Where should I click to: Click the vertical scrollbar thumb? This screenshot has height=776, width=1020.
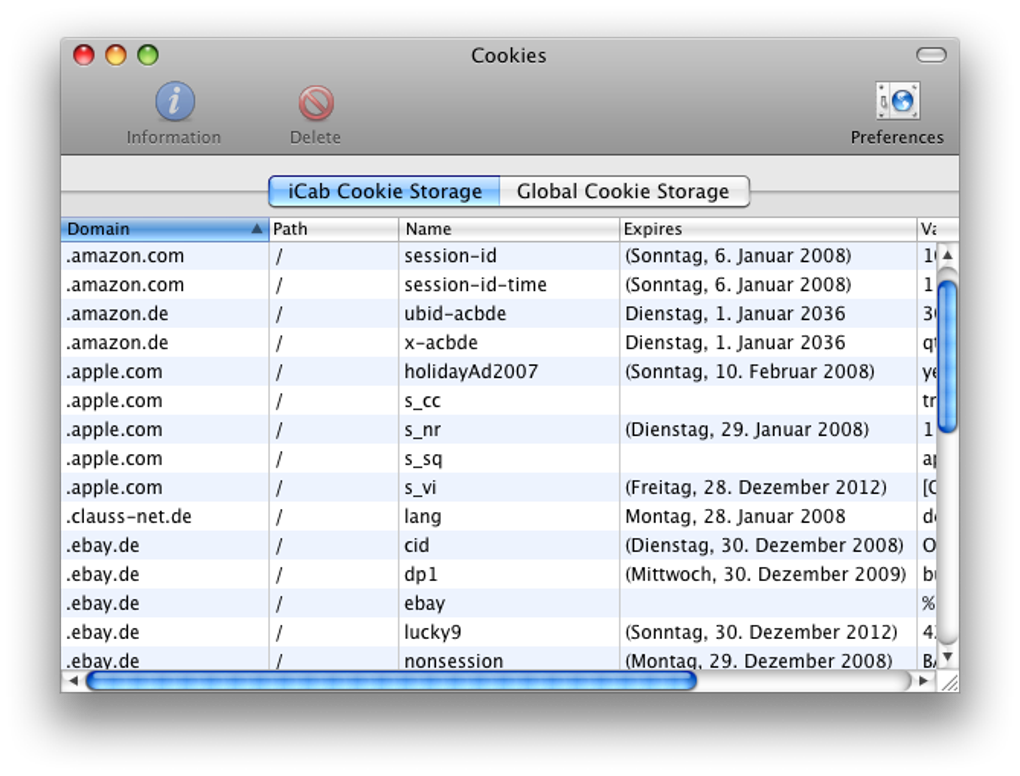point(948,356)
